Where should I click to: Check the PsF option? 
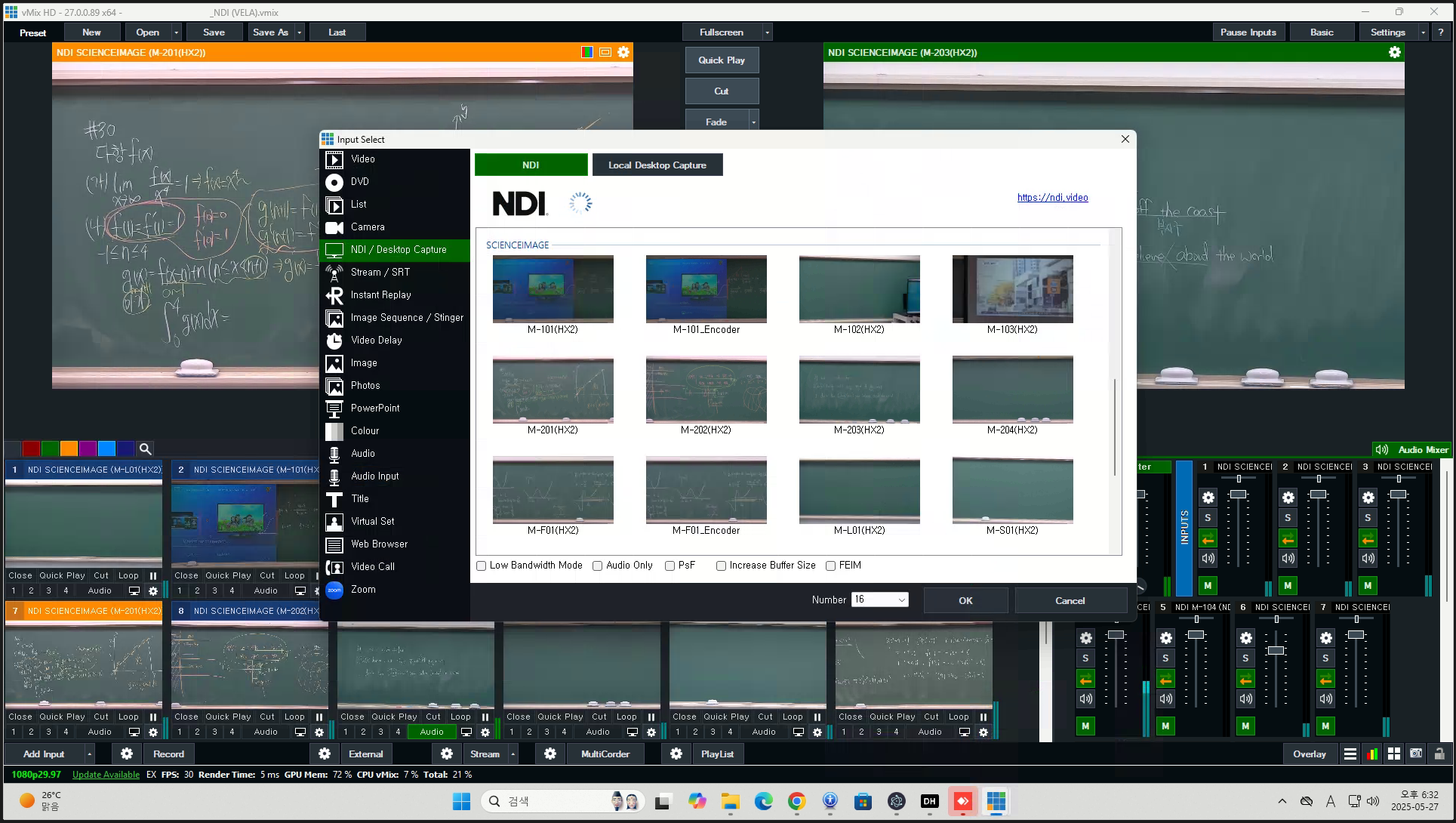click(x=670, y=566)
